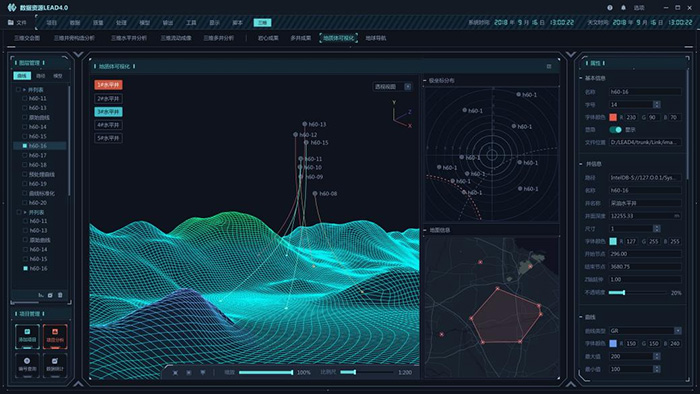Viewport: 700px width, 394px height.
Task: Open the 文件 file menu
Action: click(x=17, y=22)
